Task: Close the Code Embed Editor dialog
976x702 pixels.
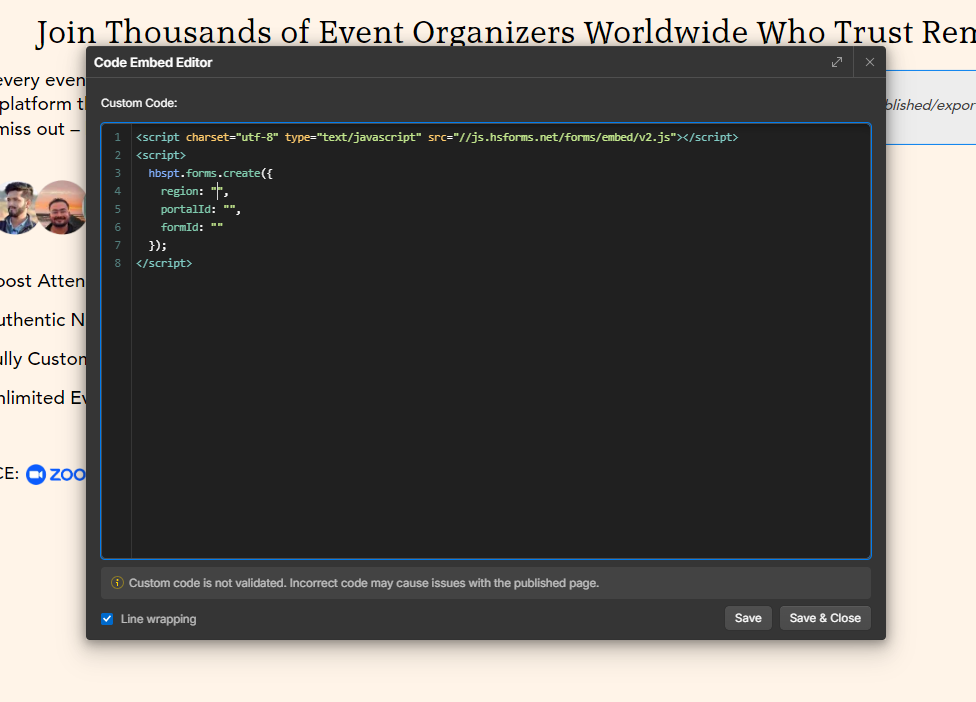Action: pos(870,62)
